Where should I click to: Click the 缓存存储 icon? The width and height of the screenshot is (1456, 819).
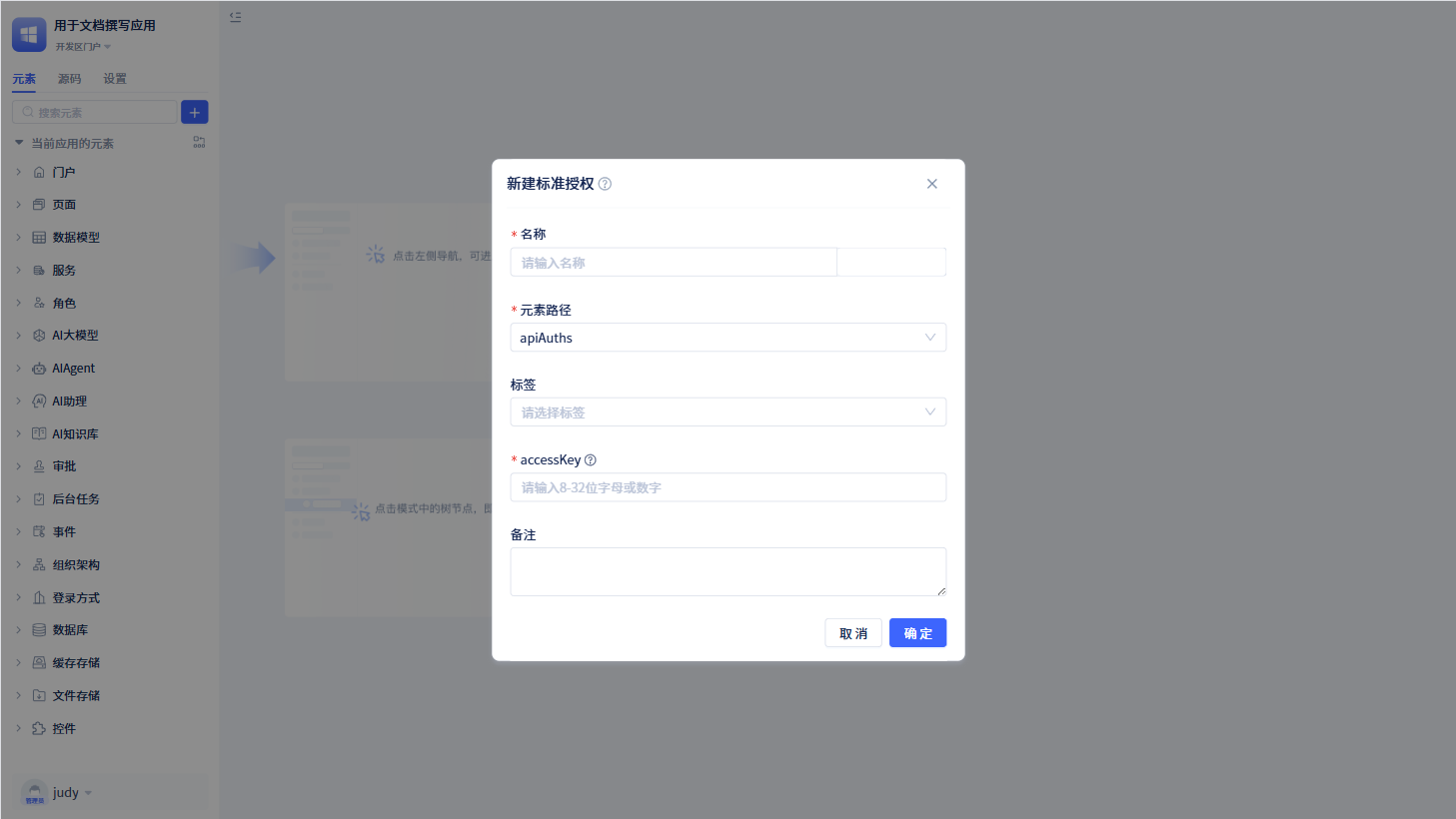pos(39,663)
